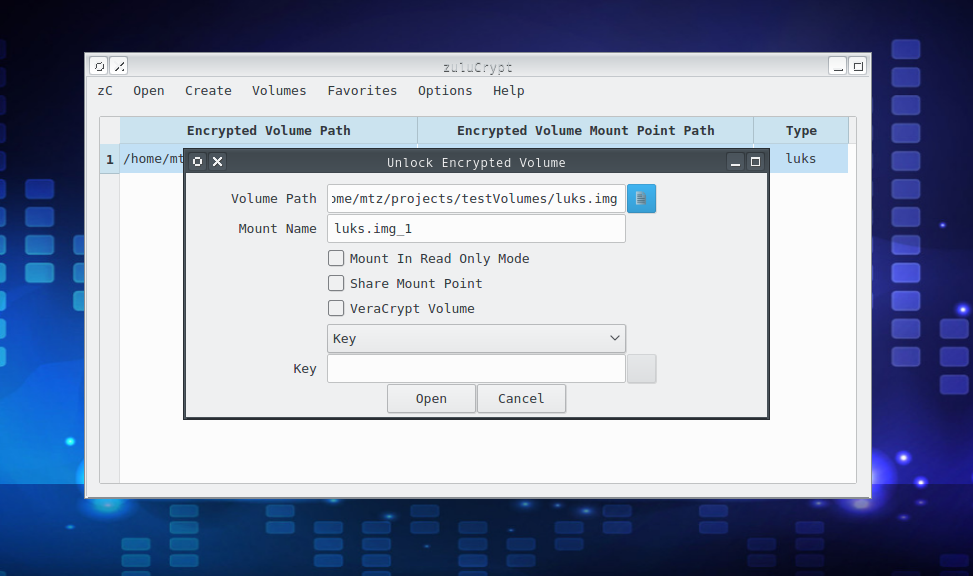
Task: Select row number 1 in volume table
Action: 110,159
